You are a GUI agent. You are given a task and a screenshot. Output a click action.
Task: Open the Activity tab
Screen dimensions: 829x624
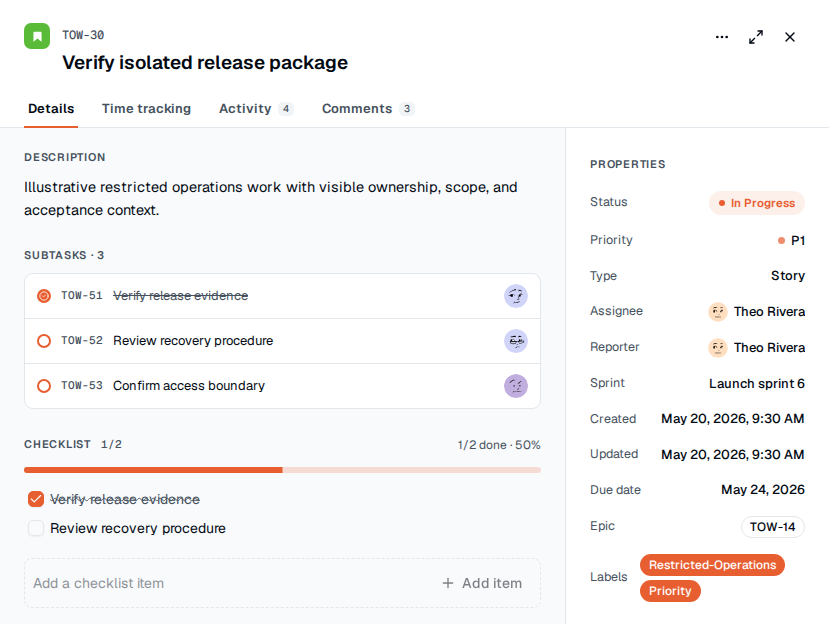(x=256, y=108)
